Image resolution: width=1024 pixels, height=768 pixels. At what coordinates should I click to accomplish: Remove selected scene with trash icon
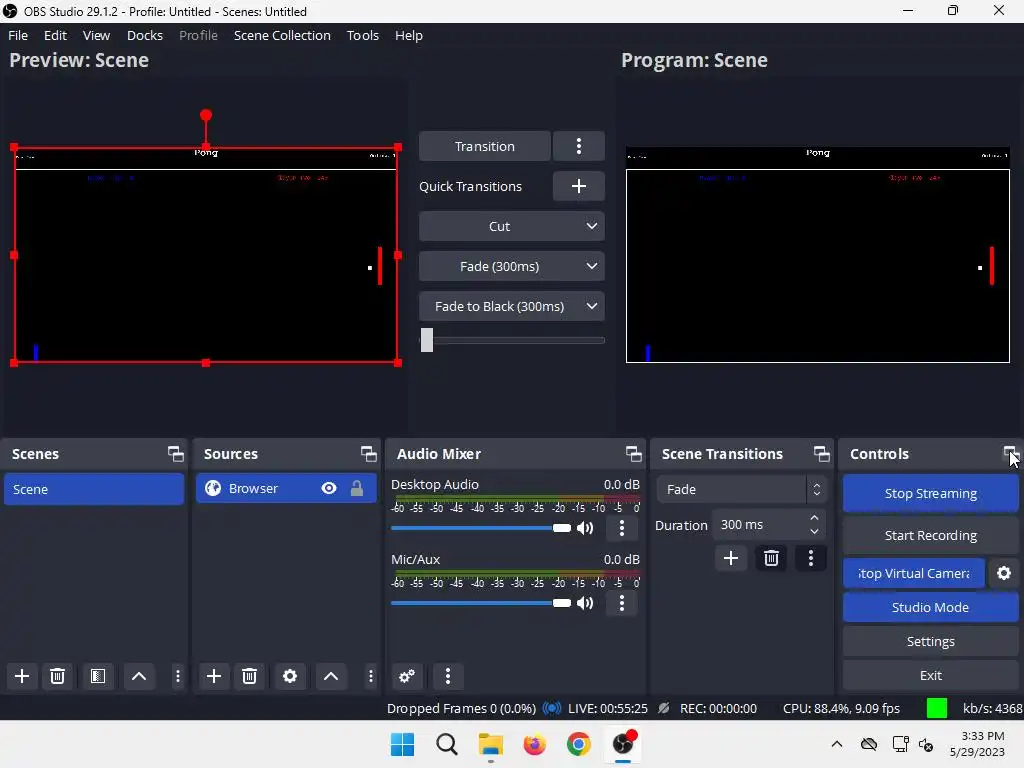(57, 676)
